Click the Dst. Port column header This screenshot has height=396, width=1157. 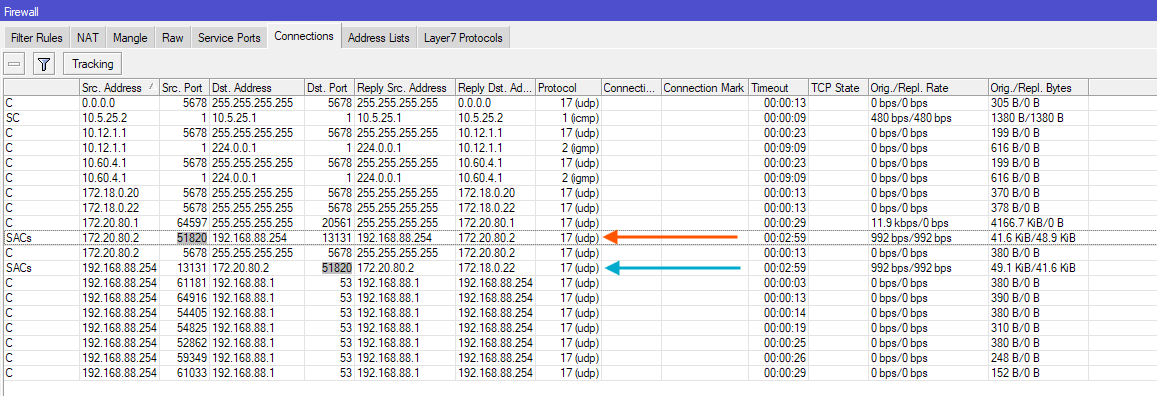329,88
